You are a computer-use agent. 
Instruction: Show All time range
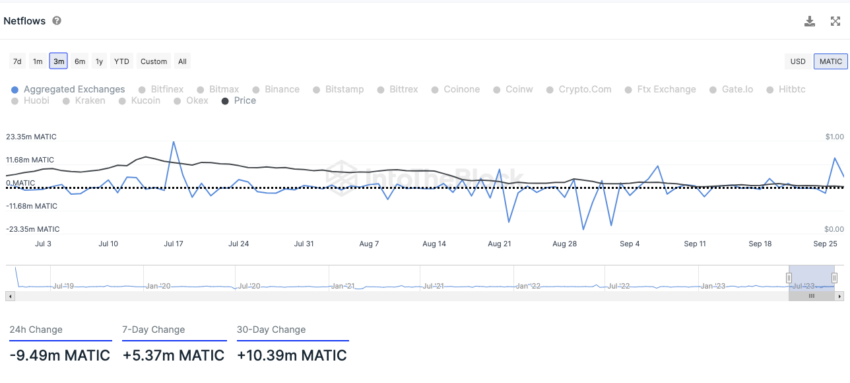[182, 61]
